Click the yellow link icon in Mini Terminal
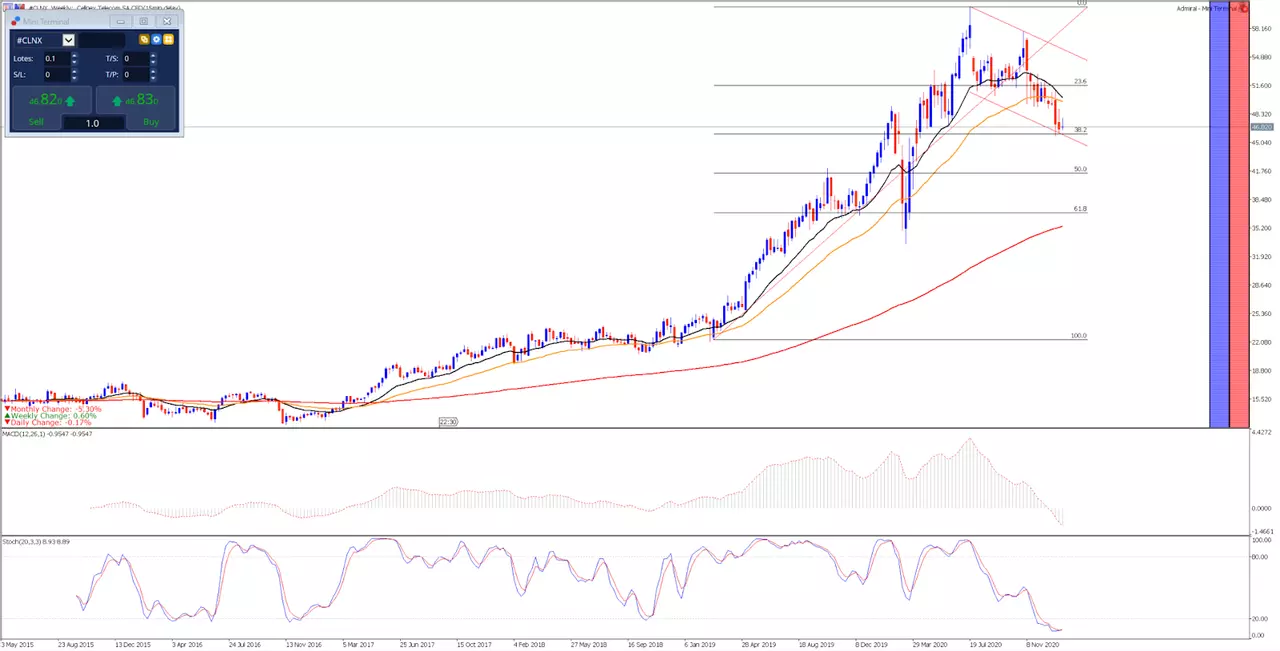Screen dimensions: 1280x651 click(144, 40)
